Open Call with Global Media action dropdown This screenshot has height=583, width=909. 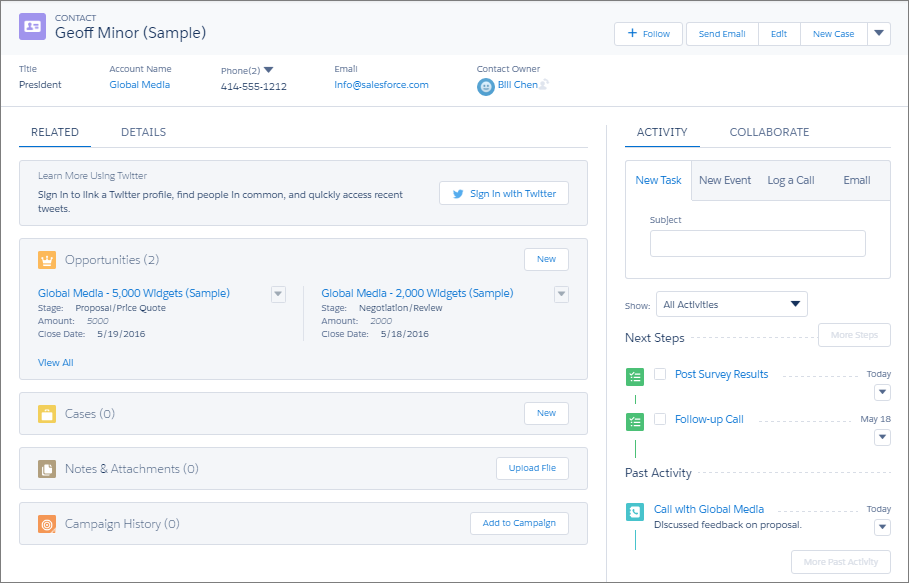(882, 527)
